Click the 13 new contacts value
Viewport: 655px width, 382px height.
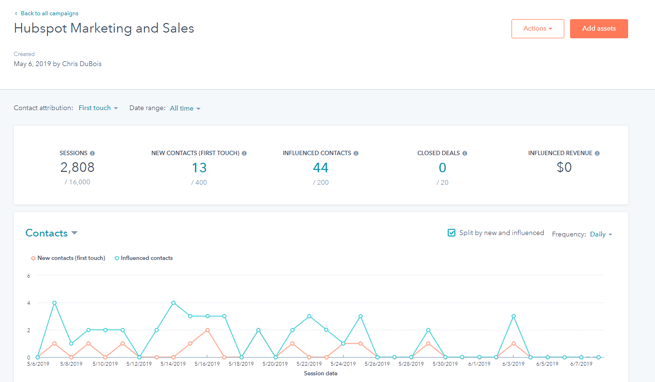click(x=199, y=168)
